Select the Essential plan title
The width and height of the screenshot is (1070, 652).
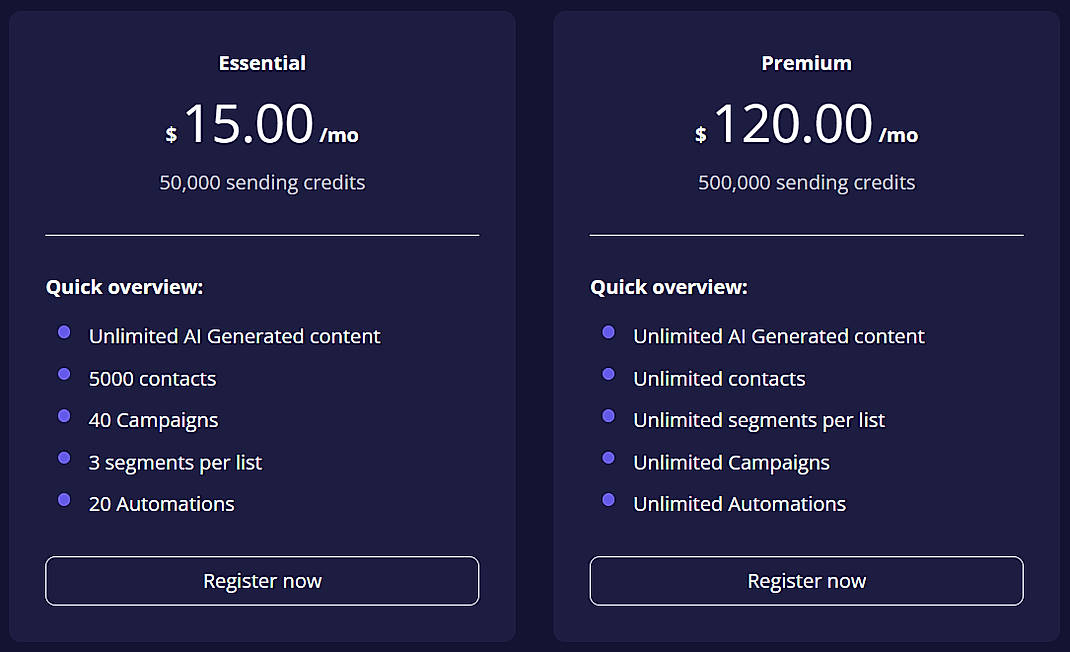click(x=262, y=62)
